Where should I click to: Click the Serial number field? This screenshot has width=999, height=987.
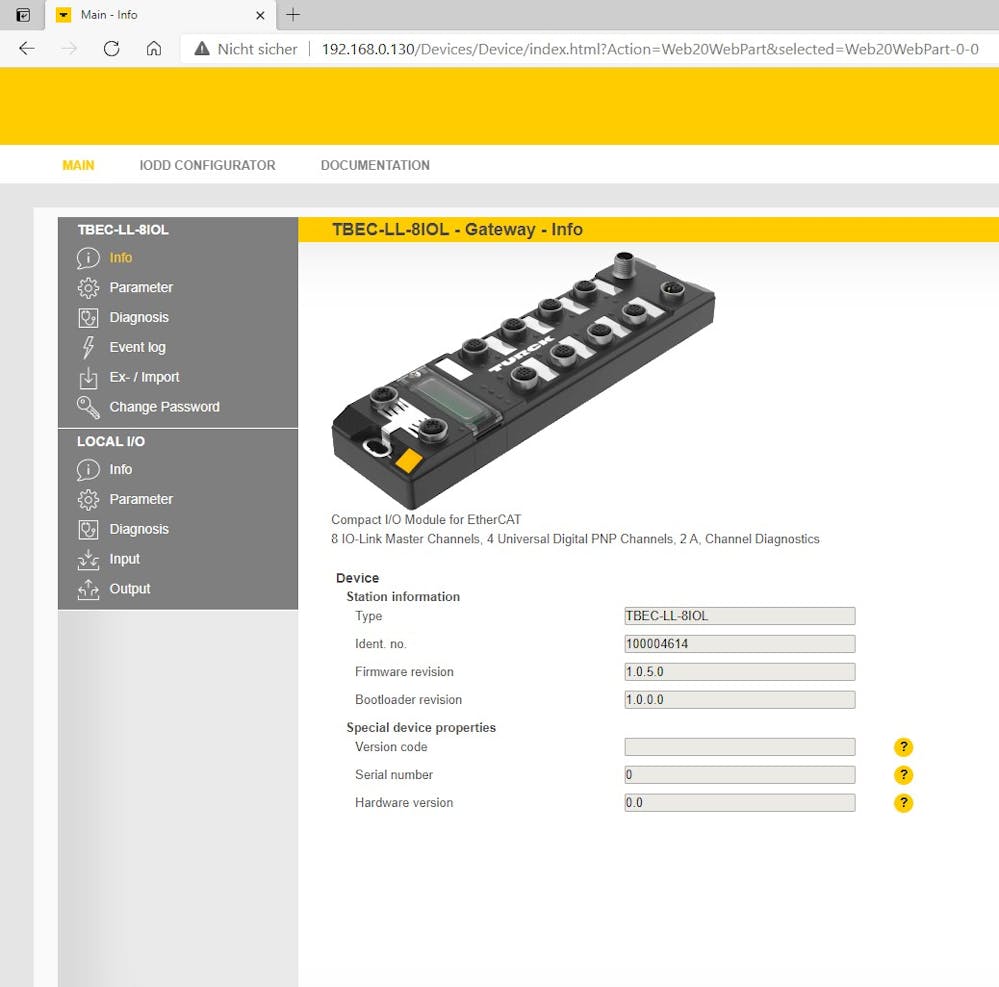(740, 775)
